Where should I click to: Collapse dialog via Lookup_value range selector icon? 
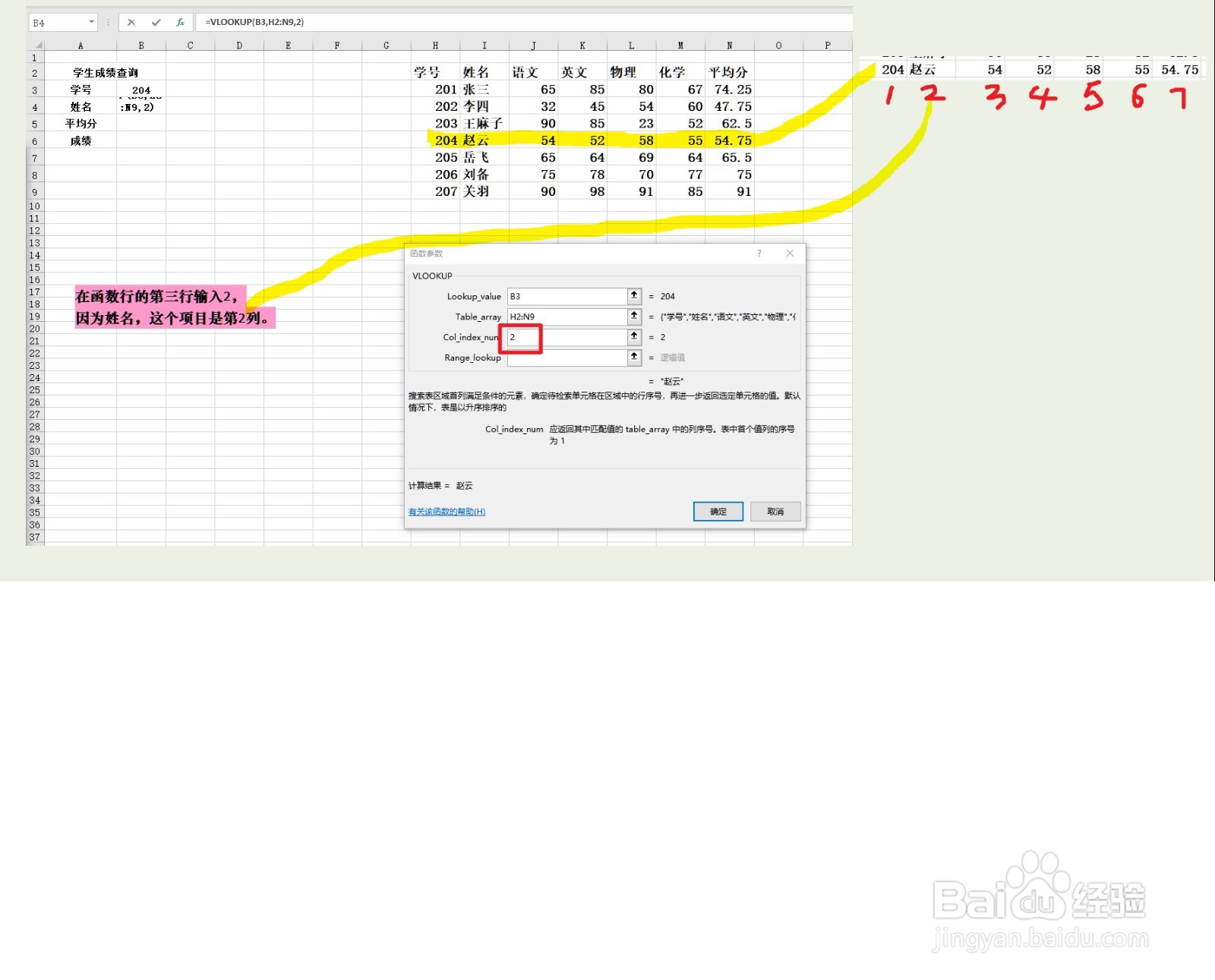[634, 296]
